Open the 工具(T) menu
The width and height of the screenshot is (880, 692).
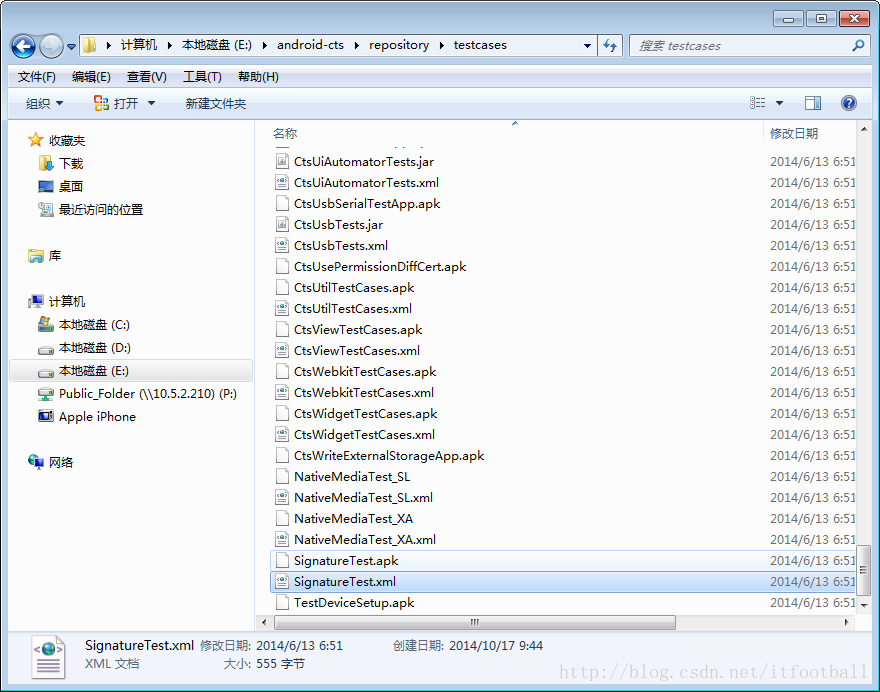(x=202, y=77)
